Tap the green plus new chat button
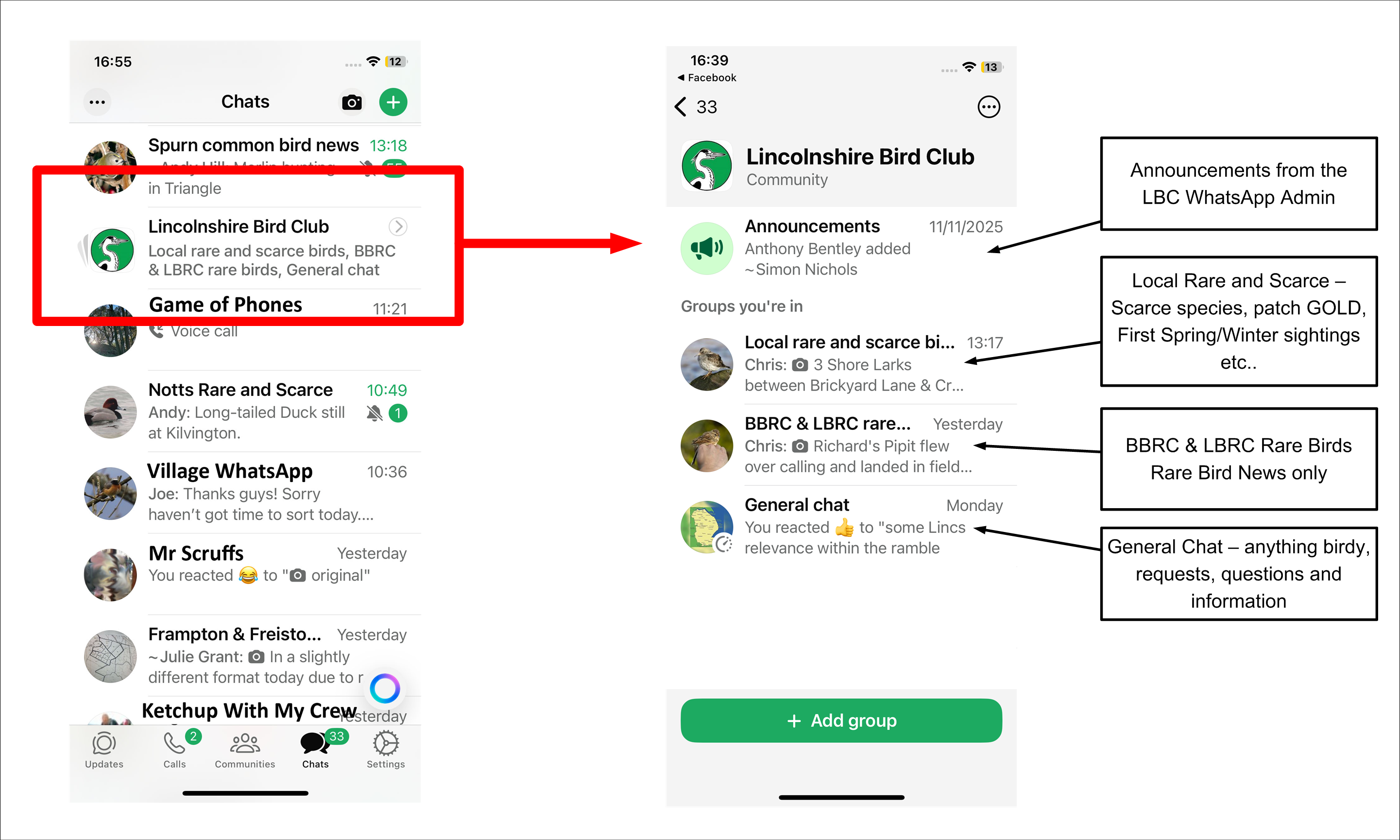The height and width of the screenshot is (840, 1400). click(393, 103)
